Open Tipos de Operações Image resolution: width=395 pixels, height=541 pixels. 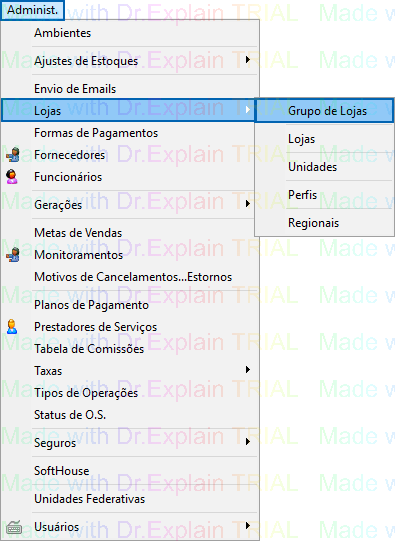130,393
